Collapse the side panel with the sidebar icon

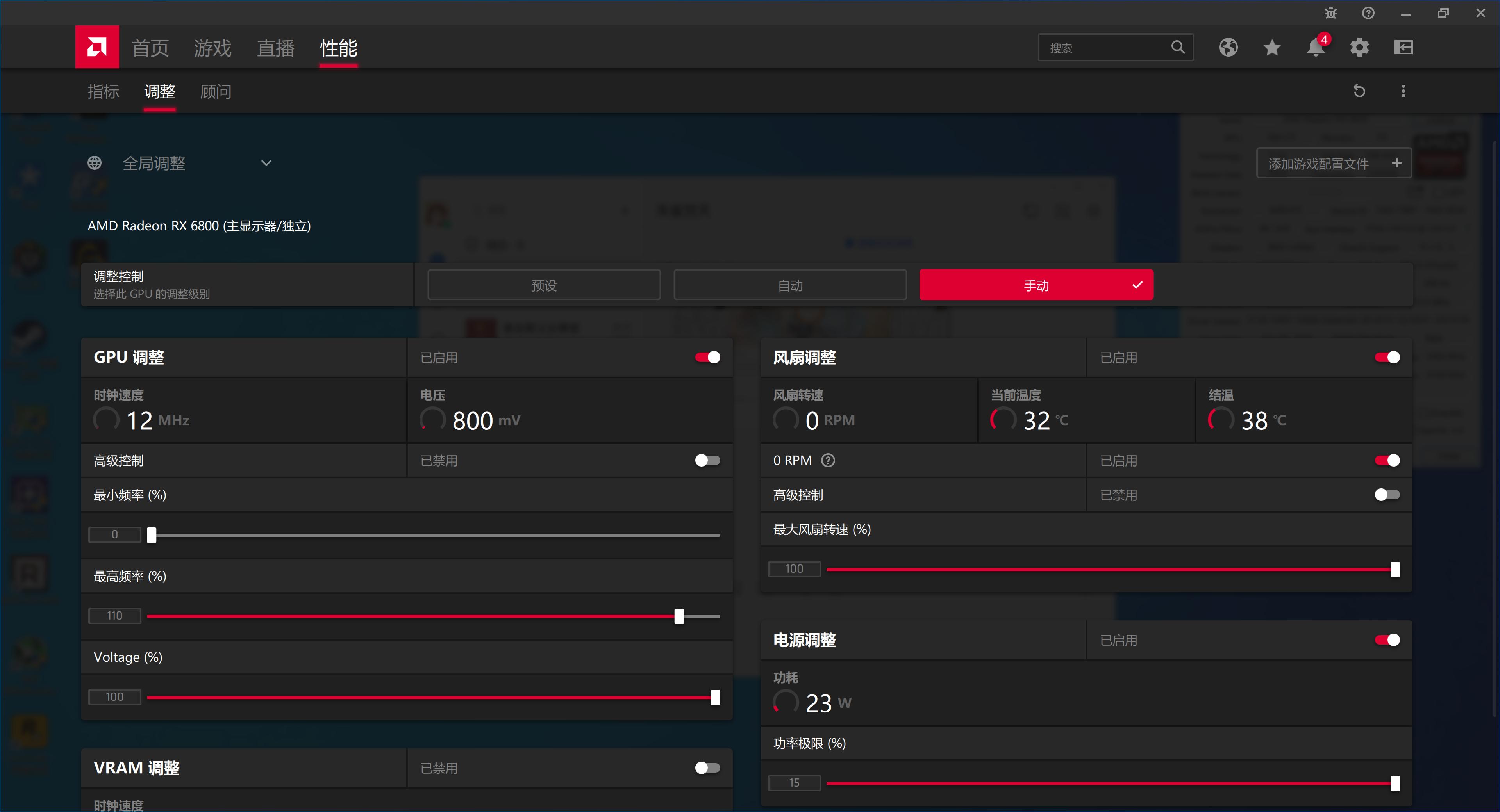tap(1404, 48)
